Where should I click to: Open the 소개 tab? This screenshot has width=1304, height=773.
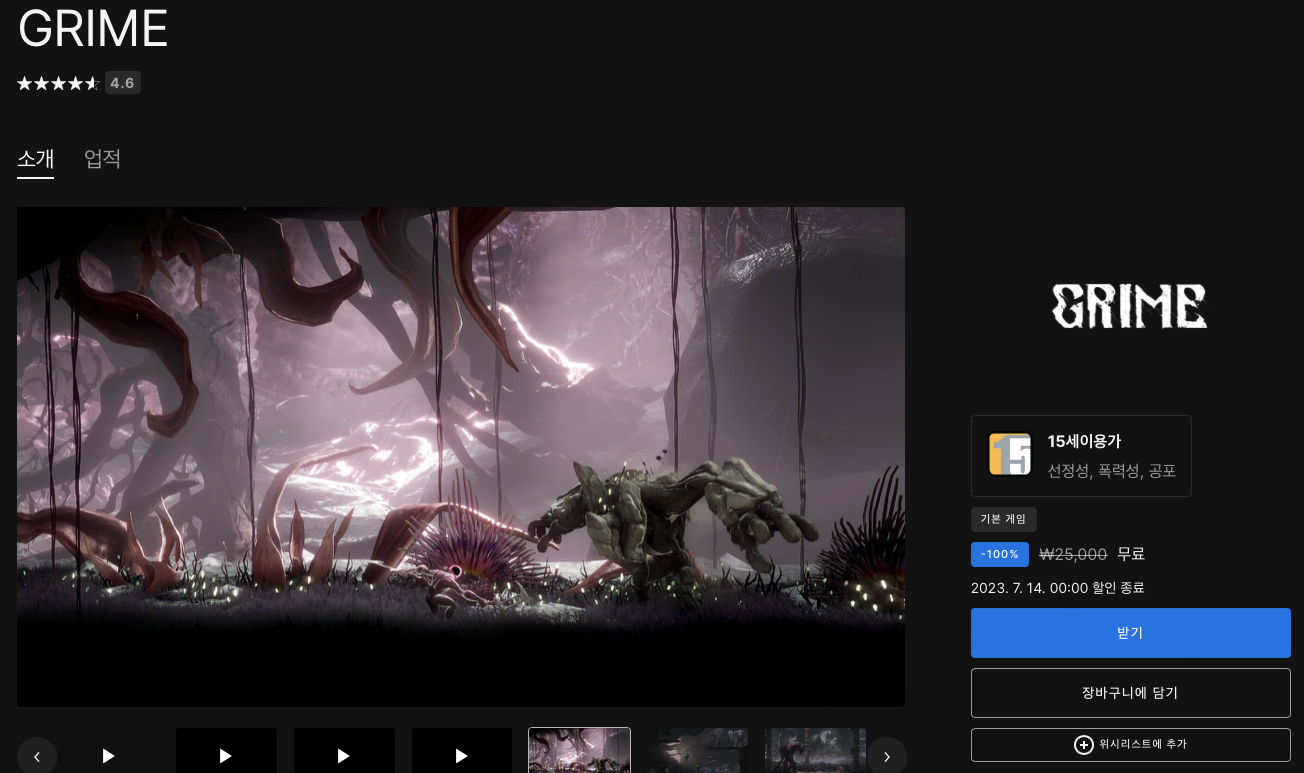(x=35, y=158)
